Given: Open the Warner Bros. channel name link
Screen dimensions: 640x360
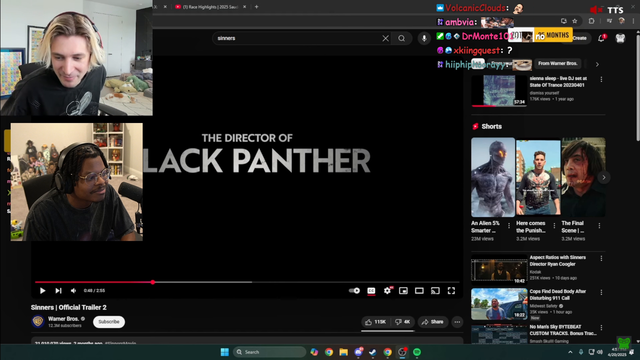Looking at the screenshot, I should 63,319.
